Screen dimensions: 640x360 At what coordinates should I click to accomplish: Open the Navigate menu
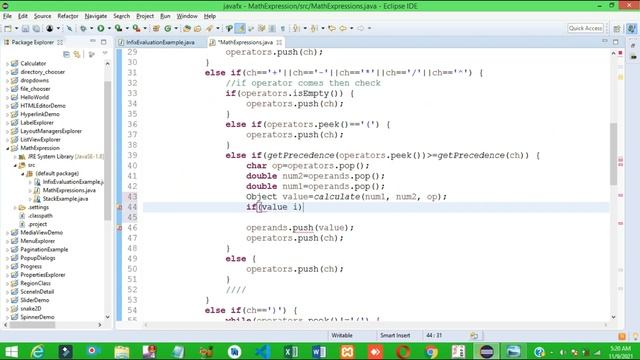tap(96, 16)
